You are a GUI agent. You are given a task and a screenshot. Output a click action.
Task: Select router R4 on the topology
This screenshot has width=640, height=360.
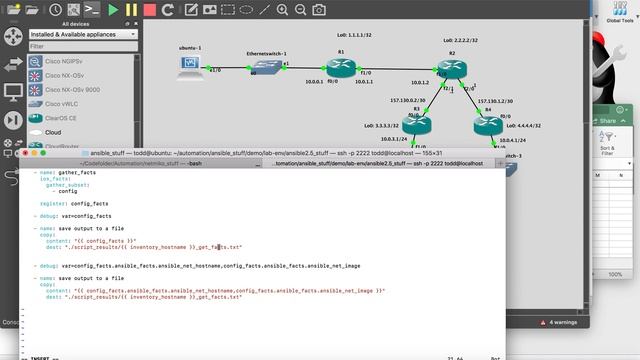488,125
